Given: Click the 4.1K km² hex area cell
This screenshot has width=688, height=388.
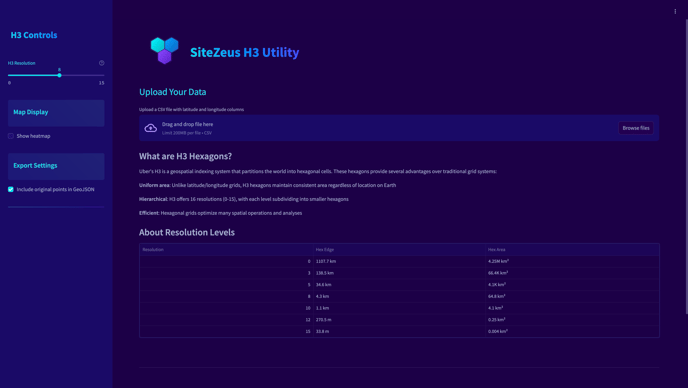Looking at the screenshot, I should coord(572,285).
